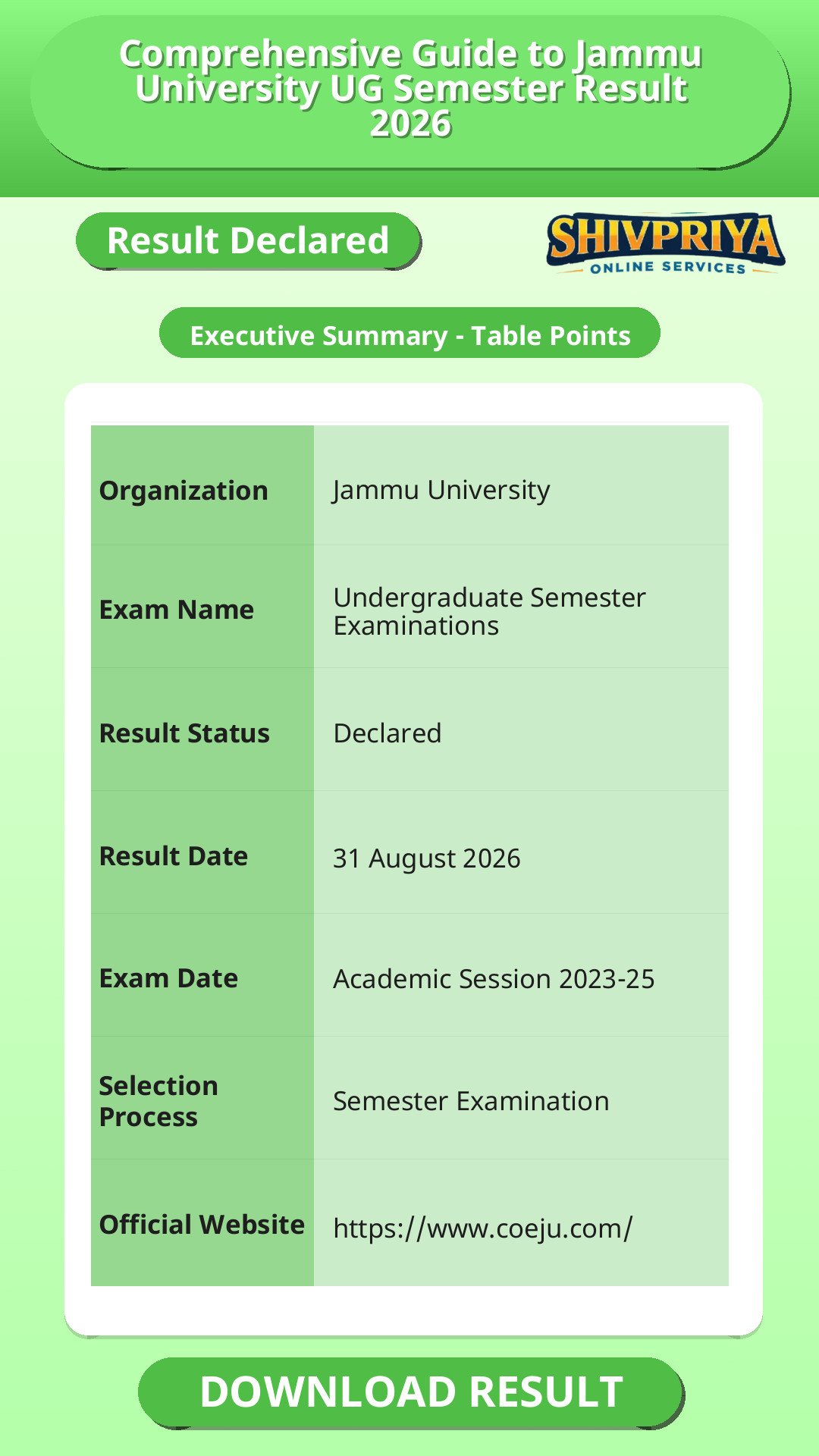The height and width of the screenshot is (1456, 819).
Task: Select the Executive Summary - Table Points pill
Action: 409,334
